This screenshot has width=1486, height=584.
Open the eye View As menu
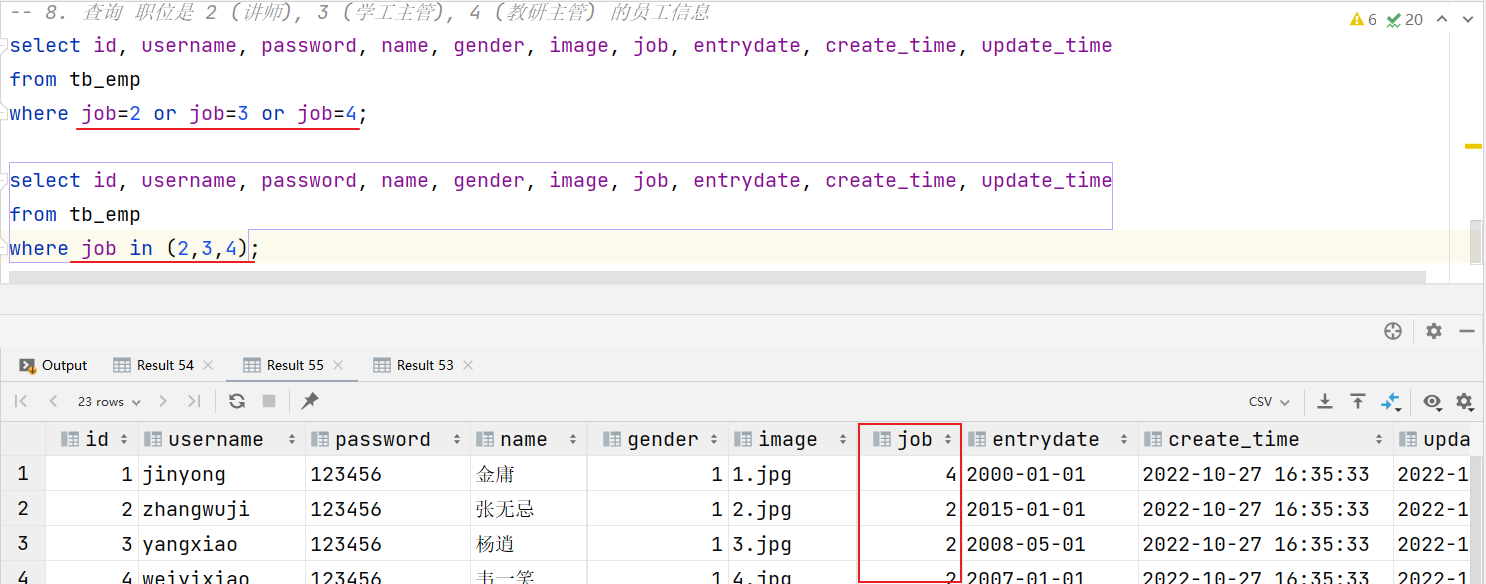click(1432, 402)
